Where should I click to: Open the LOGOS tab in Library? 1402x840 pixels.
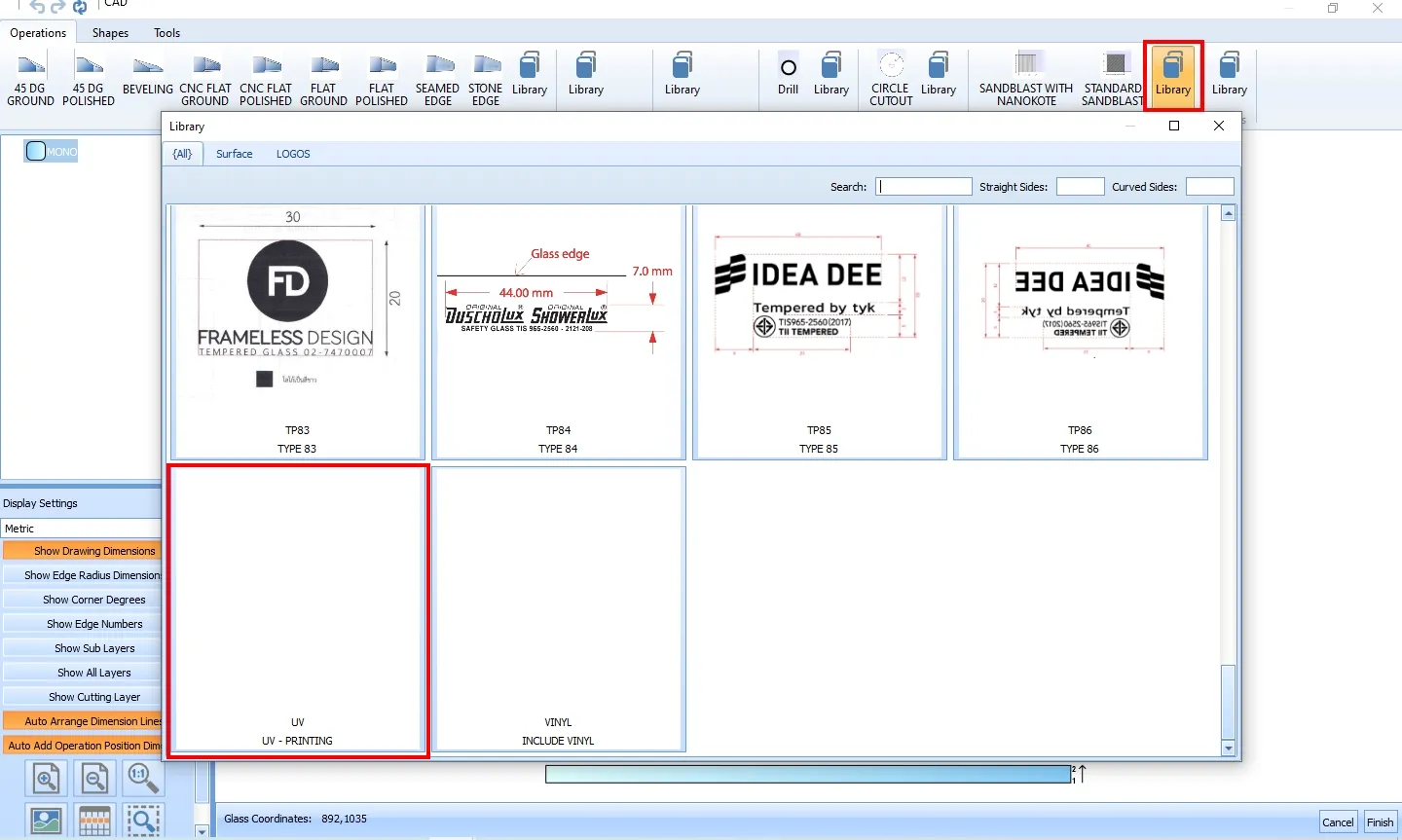click(293, 154)
